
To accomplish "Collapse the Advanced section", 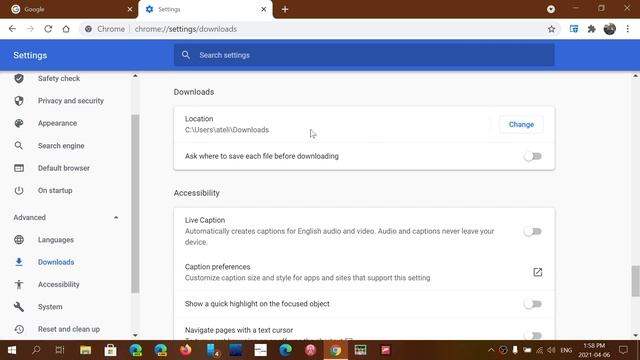I will click(116, 218).
